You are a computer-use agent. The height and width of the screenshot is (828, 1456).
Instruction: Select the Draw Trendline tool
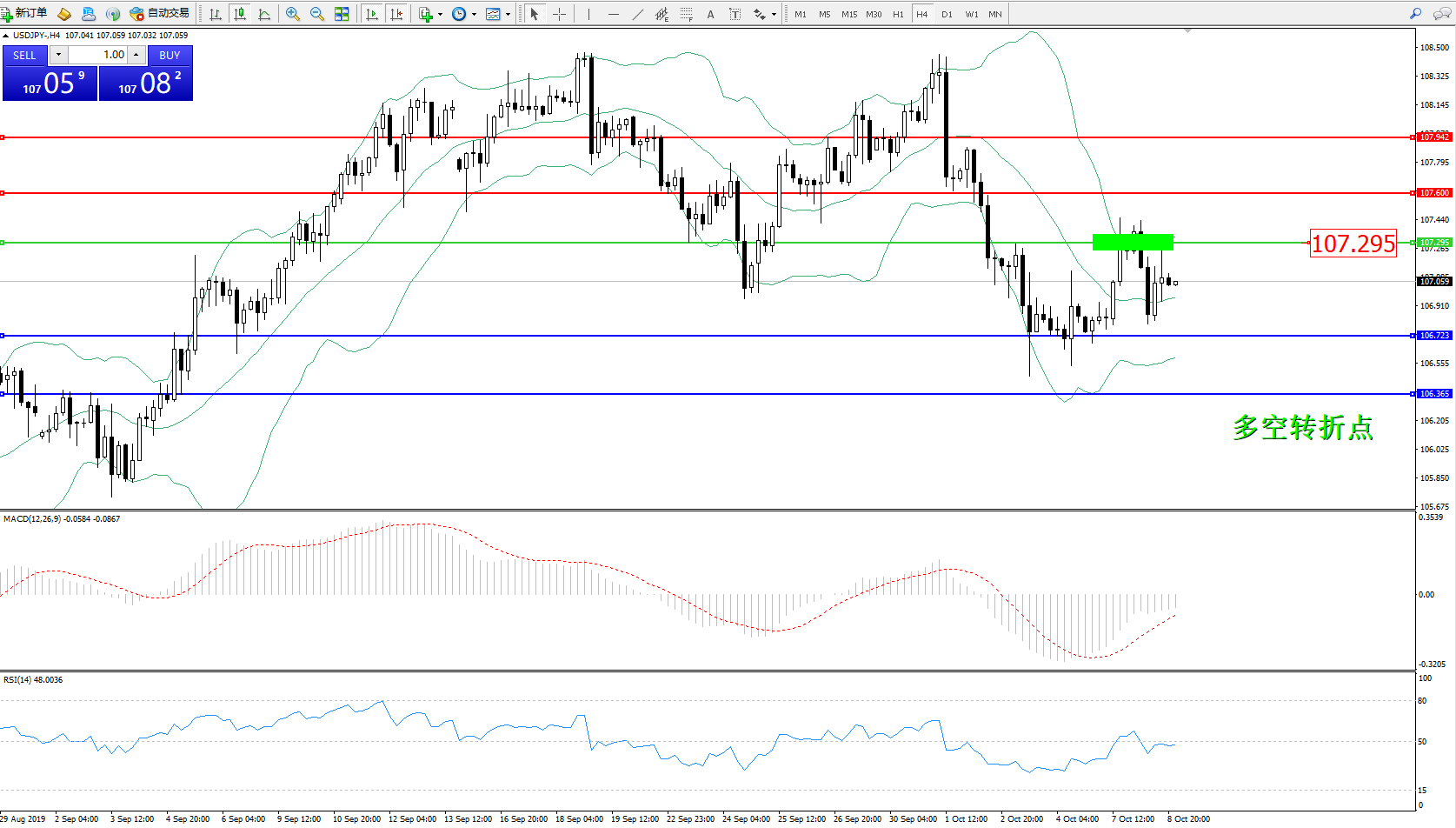638,14
